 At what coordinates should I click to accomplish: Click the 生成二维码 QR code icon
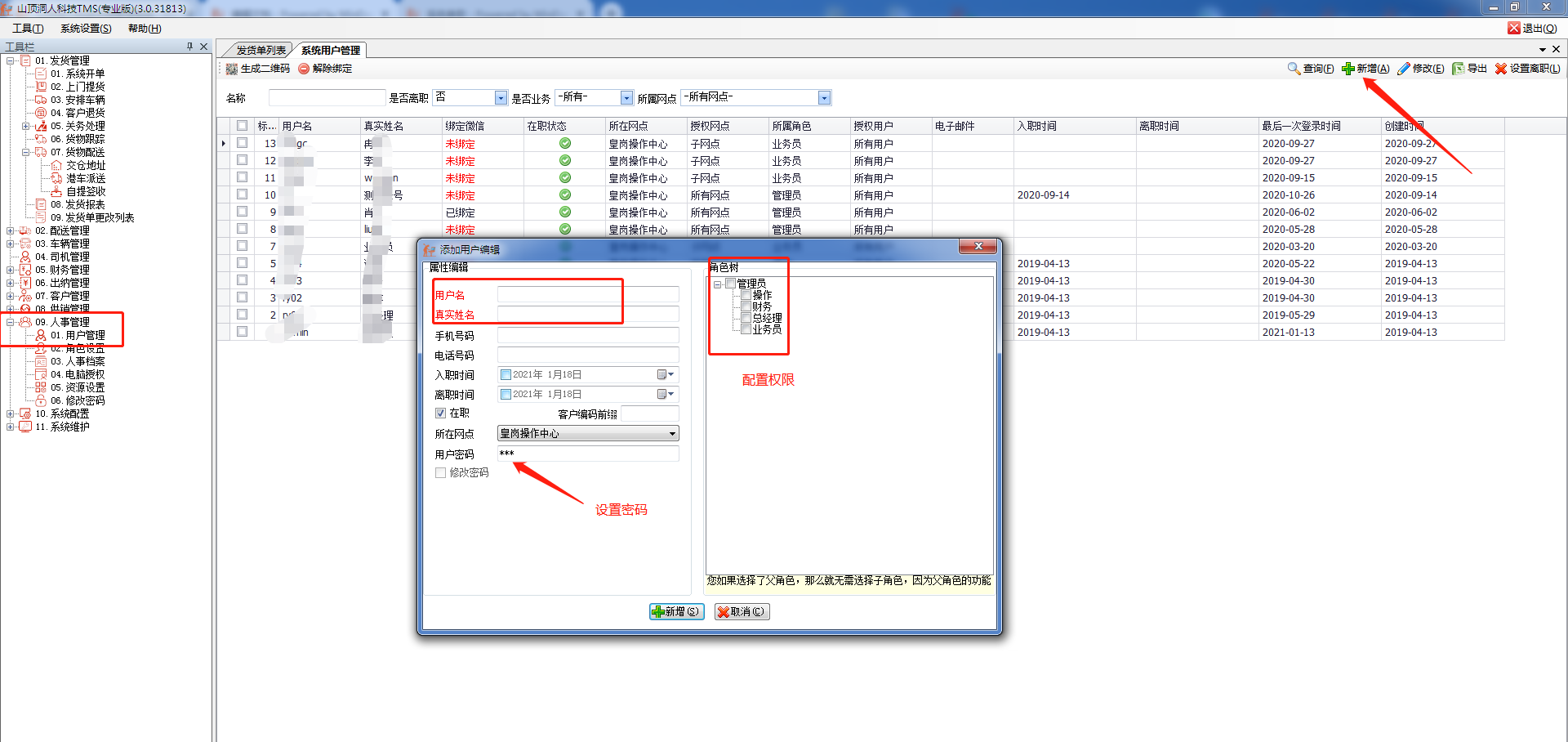(x=232, y=69)
